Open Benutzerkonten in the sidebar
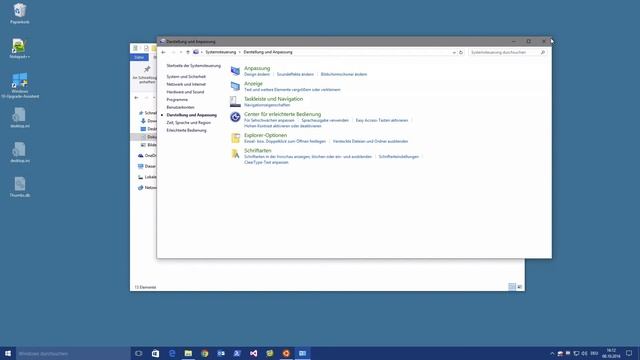This screenshot has width=640, height=360. click(x=180, y=107)
